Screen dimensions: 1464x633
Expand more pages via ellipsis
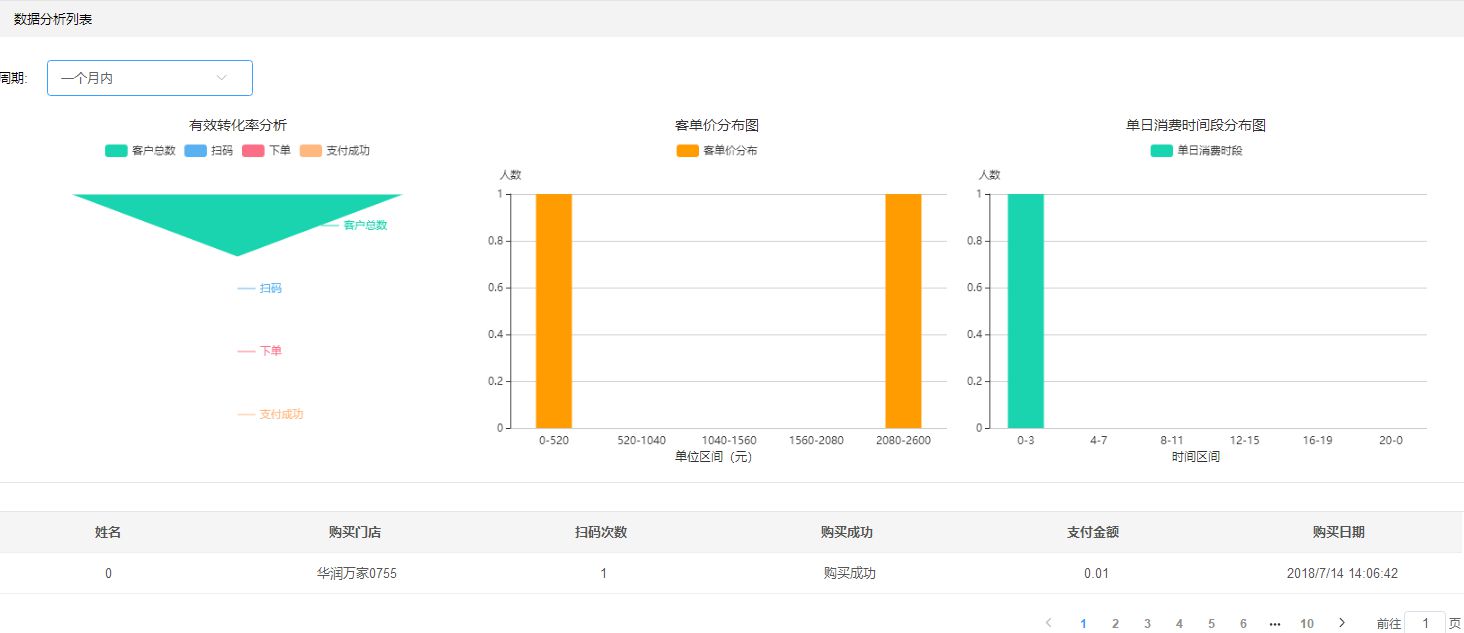click(1274, 623)
